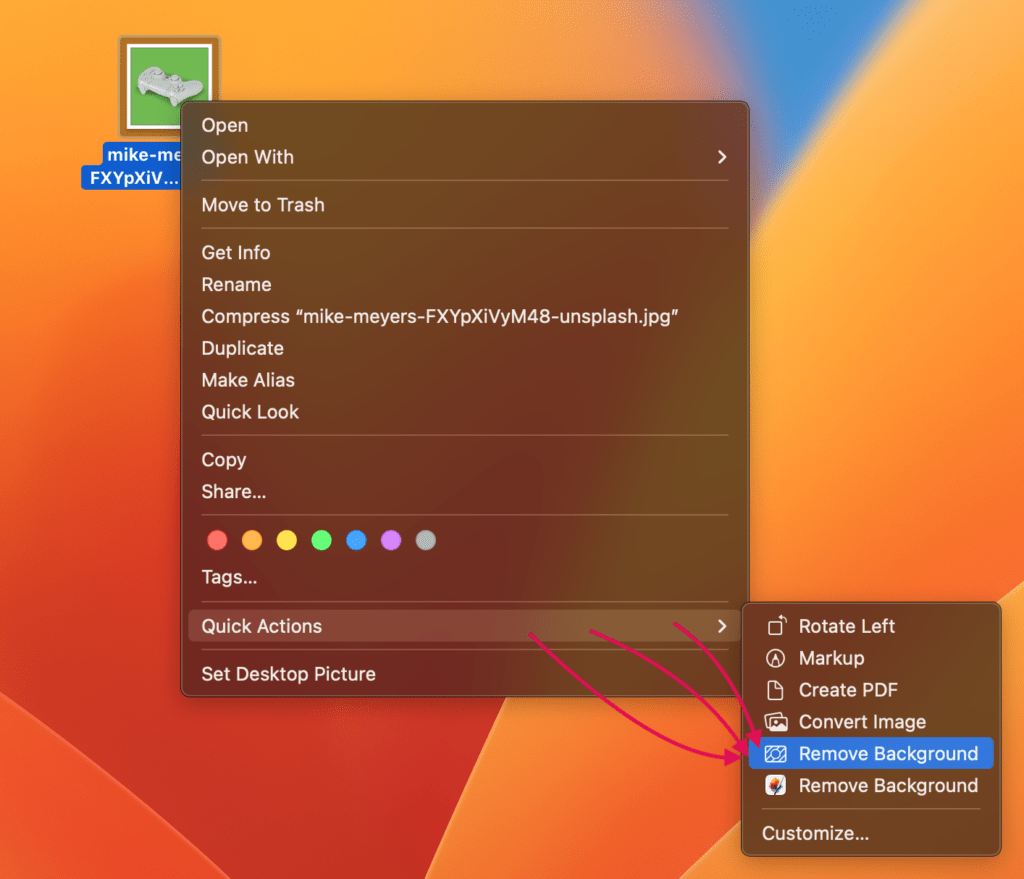Open the Quick Actions menu item
This screenshot has height=879, width=1024.
point(464,626)
